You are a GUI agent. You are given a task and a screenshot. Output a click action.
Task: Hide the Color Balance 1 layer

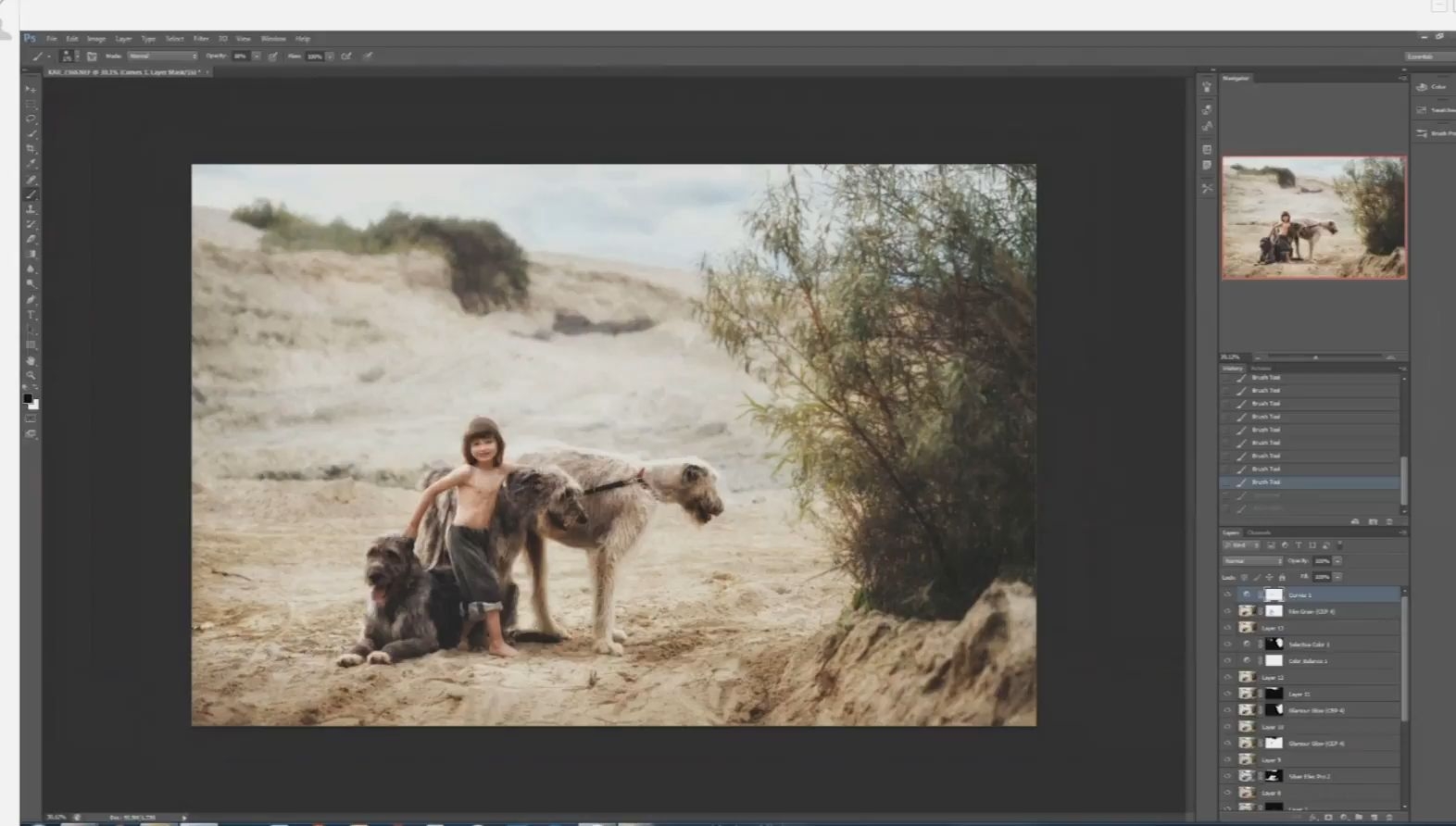[1228, 661]
